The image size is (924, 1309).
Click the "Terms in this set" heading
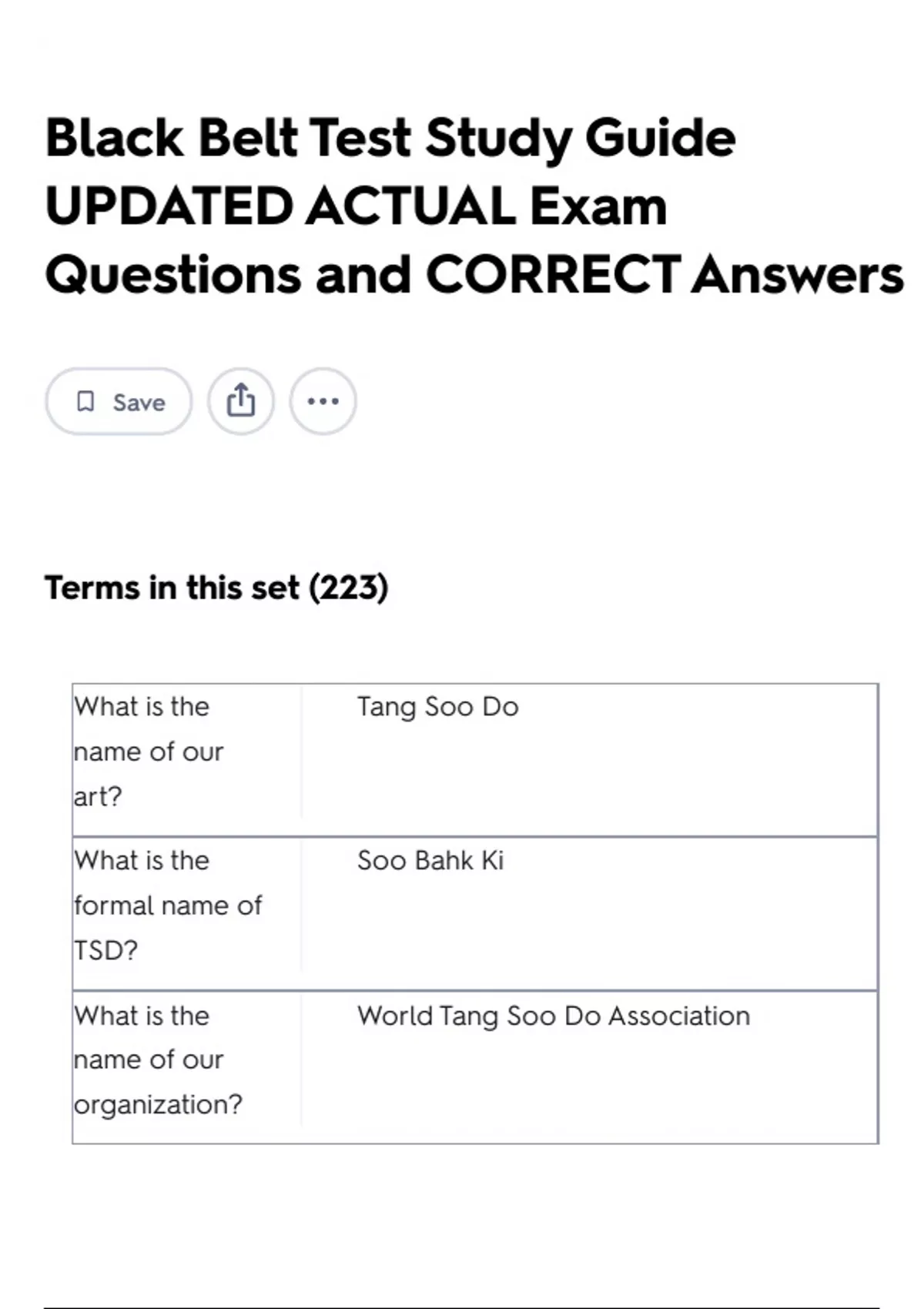(x=171, y=588)
